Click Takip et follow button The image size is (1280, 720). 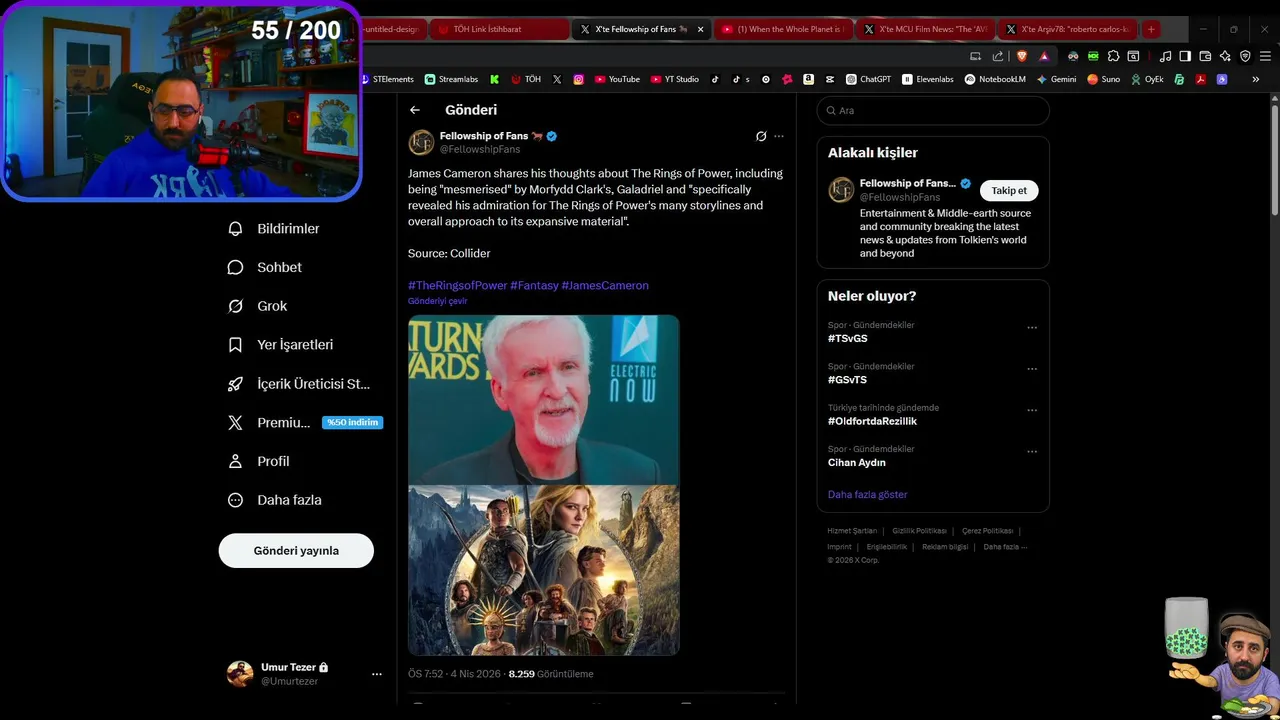point(1009,191)
